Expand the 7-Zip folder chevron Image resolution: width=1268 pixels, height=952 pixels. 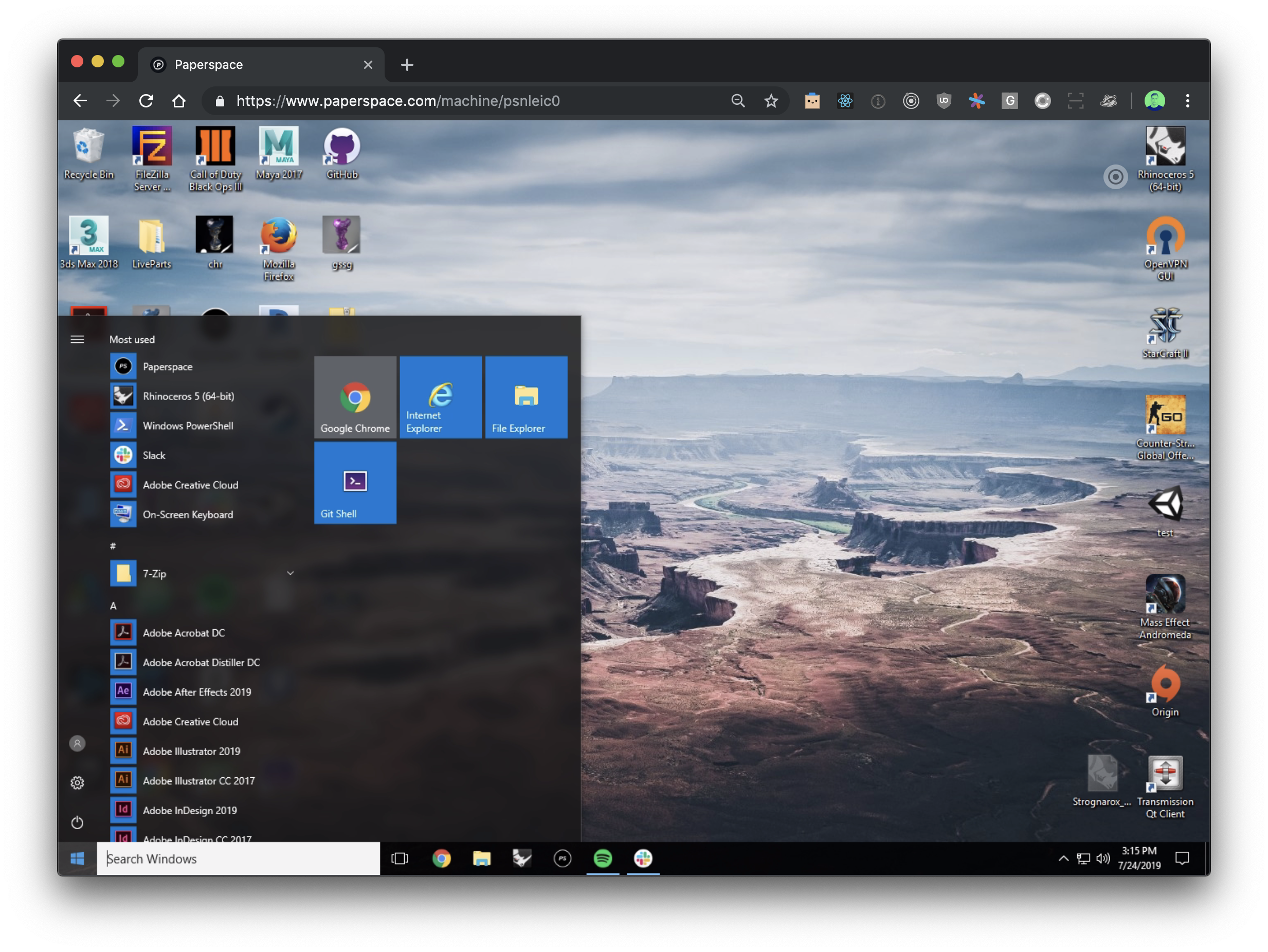tap(290, 573)
